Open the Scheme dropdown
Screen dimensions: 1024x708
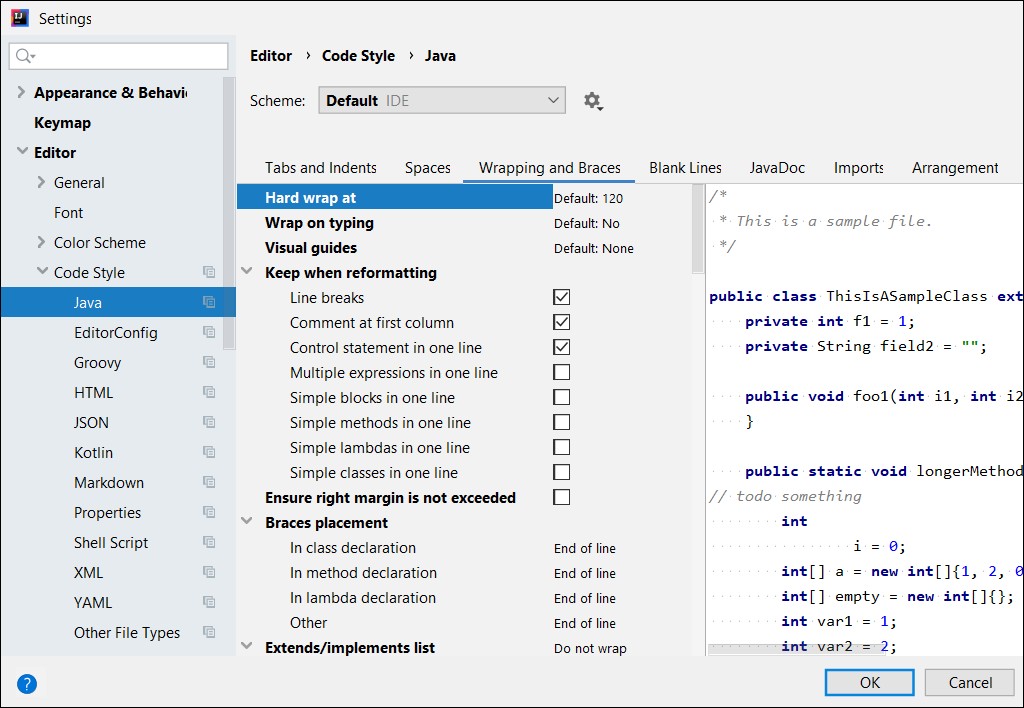442,101
